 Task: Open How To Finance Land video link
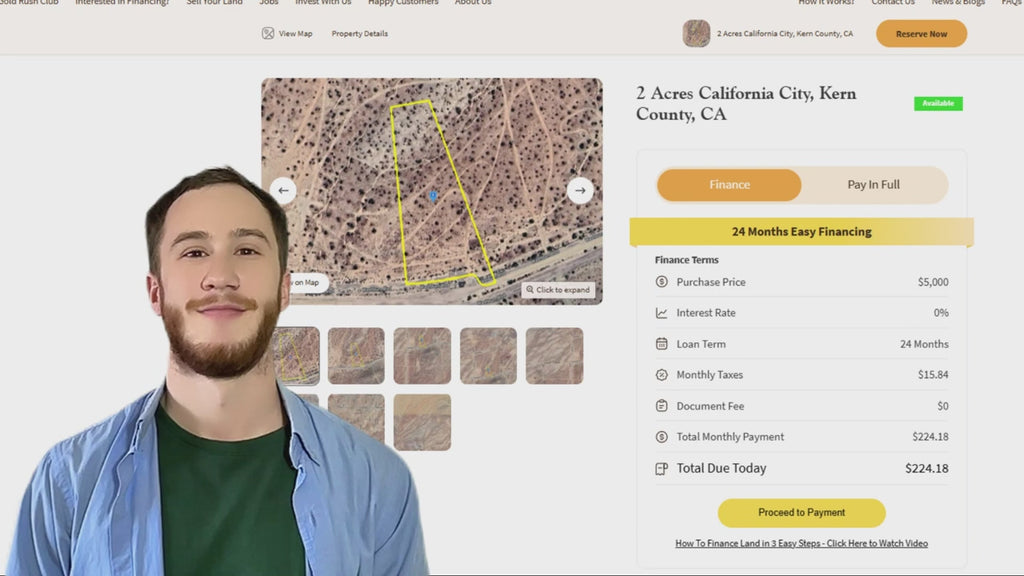[801, 544]
